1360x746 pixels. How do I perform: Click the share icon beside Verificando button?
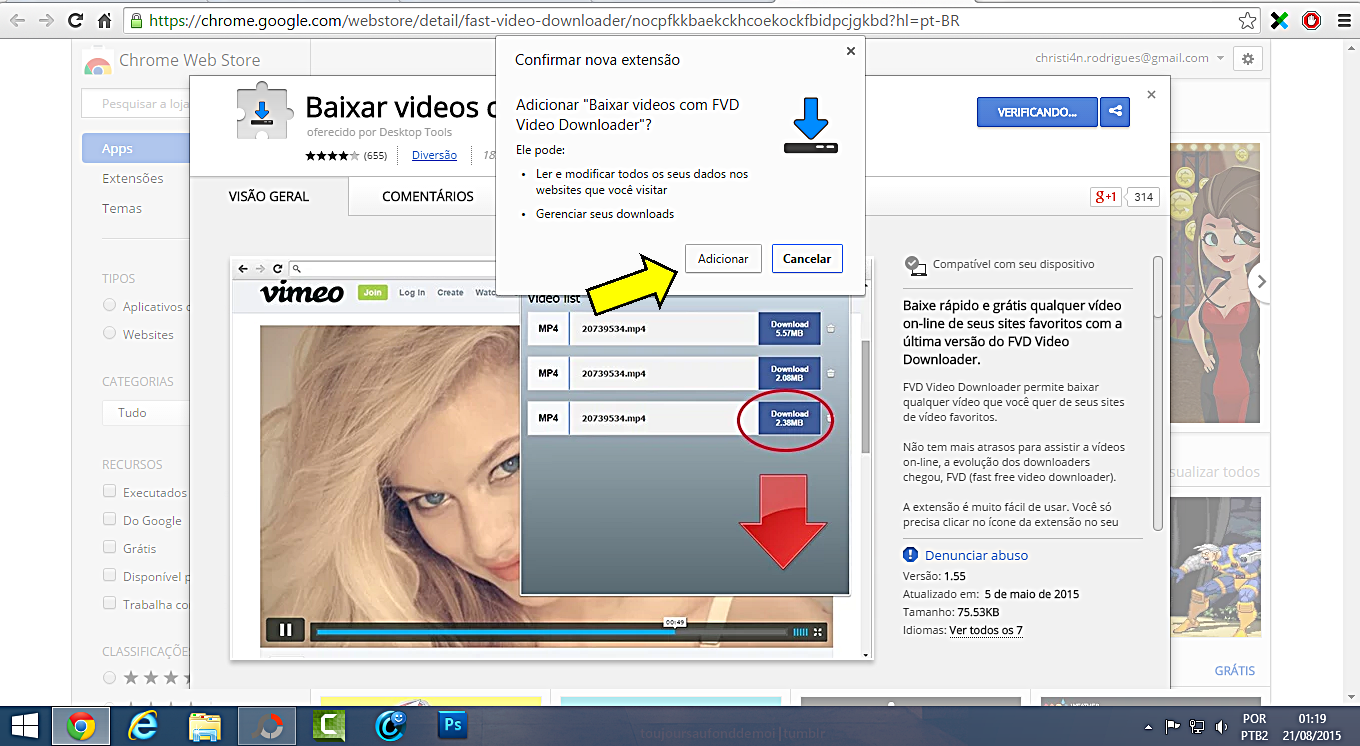[x=1114, y=113]
